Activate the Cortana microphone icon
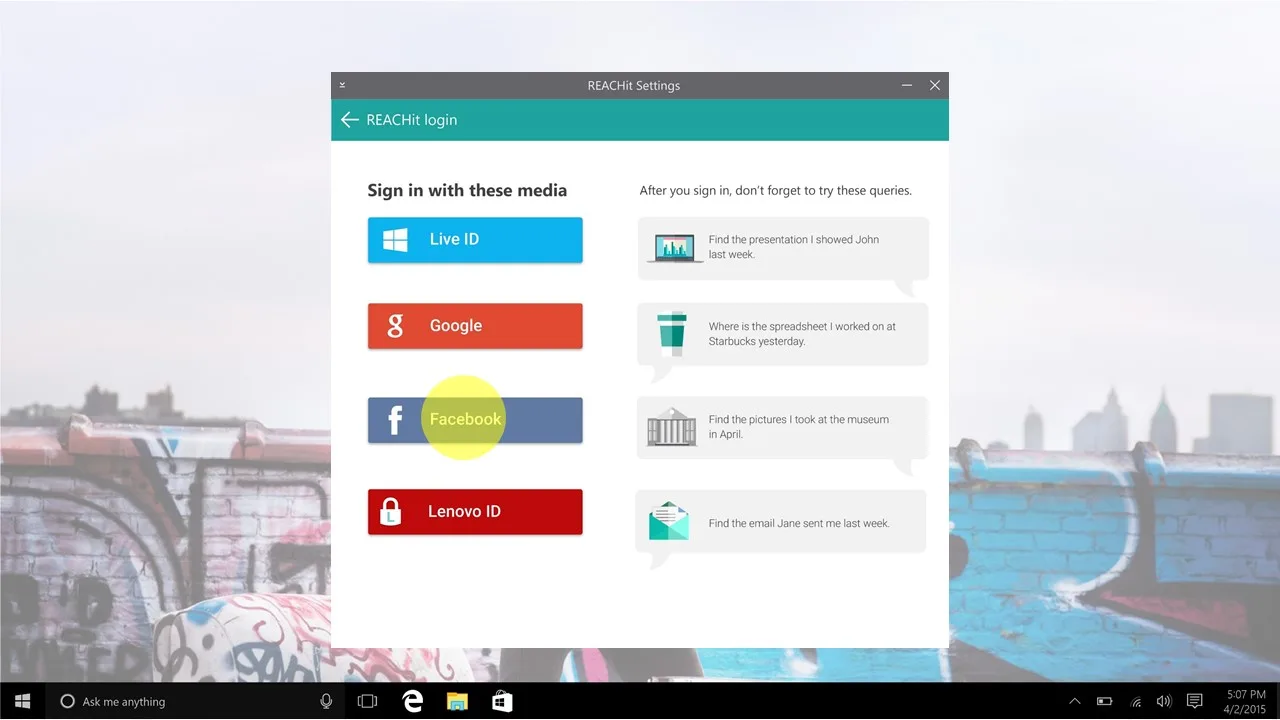This screenshot has height=720, width=1280. pyautogui.click(x=326, y=701)
